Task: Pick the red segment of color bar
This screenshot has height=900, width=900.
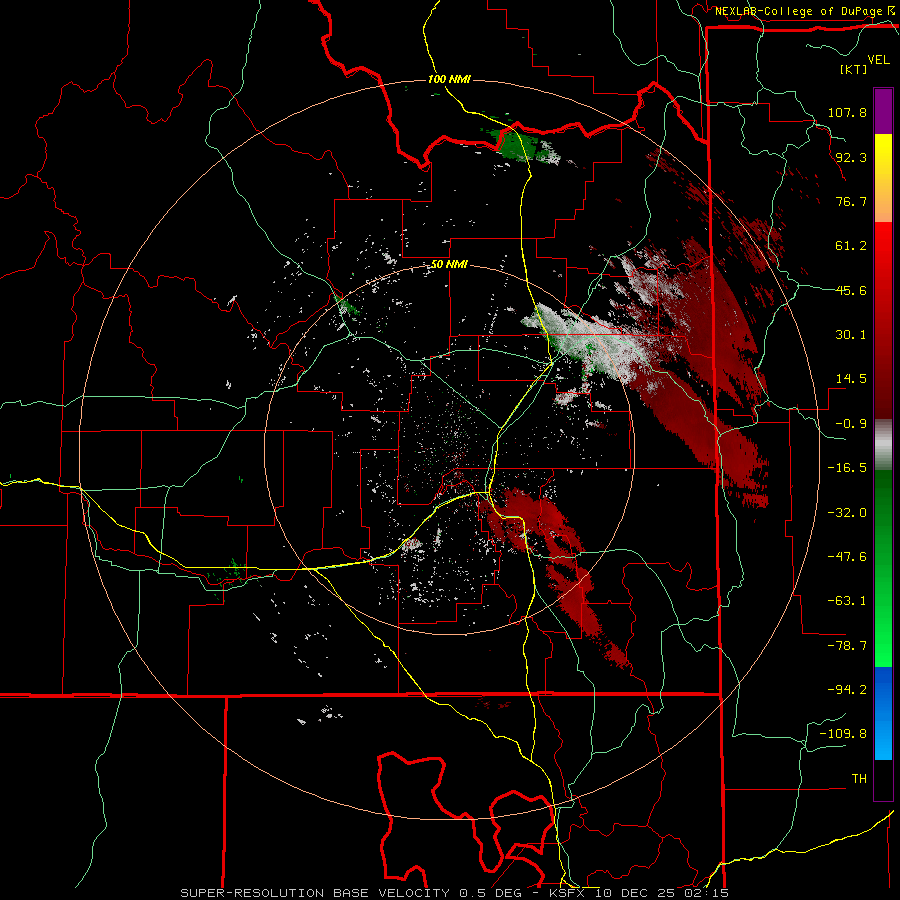Action: [x=883, y=320]
